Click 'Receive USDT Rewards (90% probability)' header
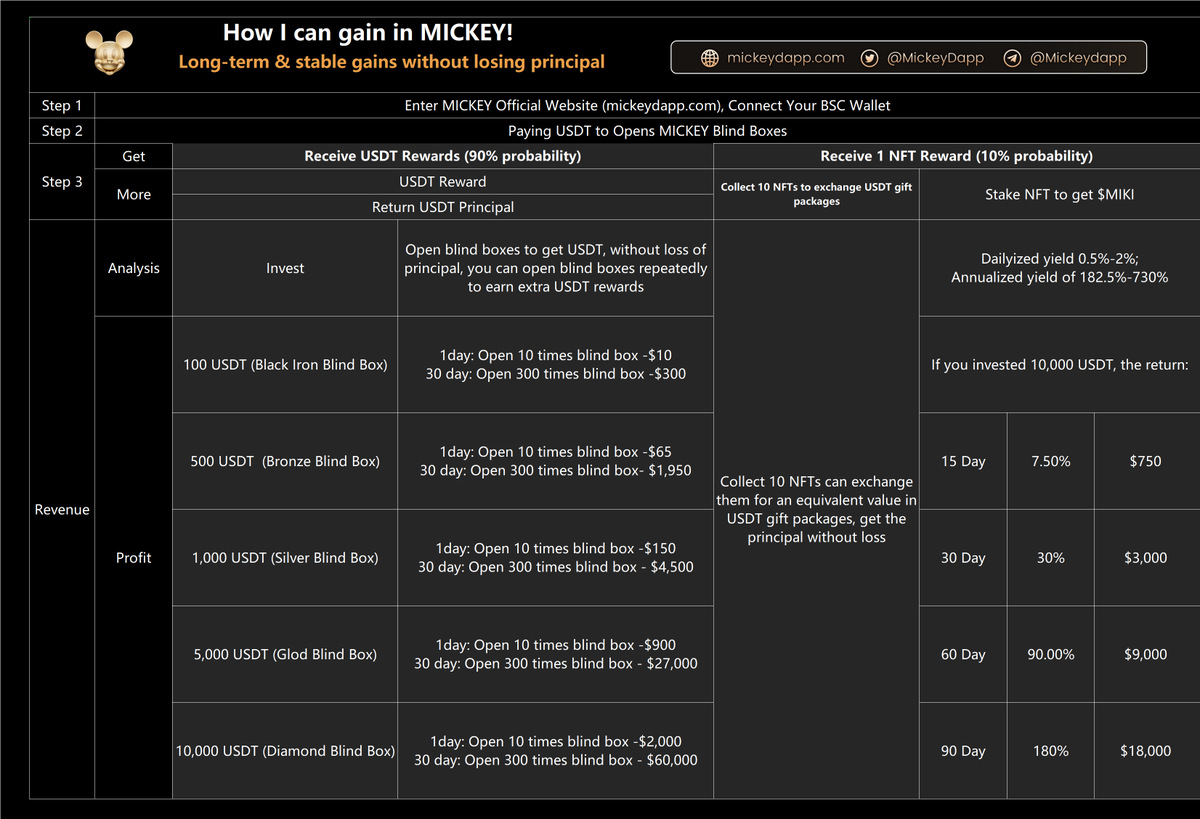This screenshot has height=819, width=1200. (x=442, y=156)
